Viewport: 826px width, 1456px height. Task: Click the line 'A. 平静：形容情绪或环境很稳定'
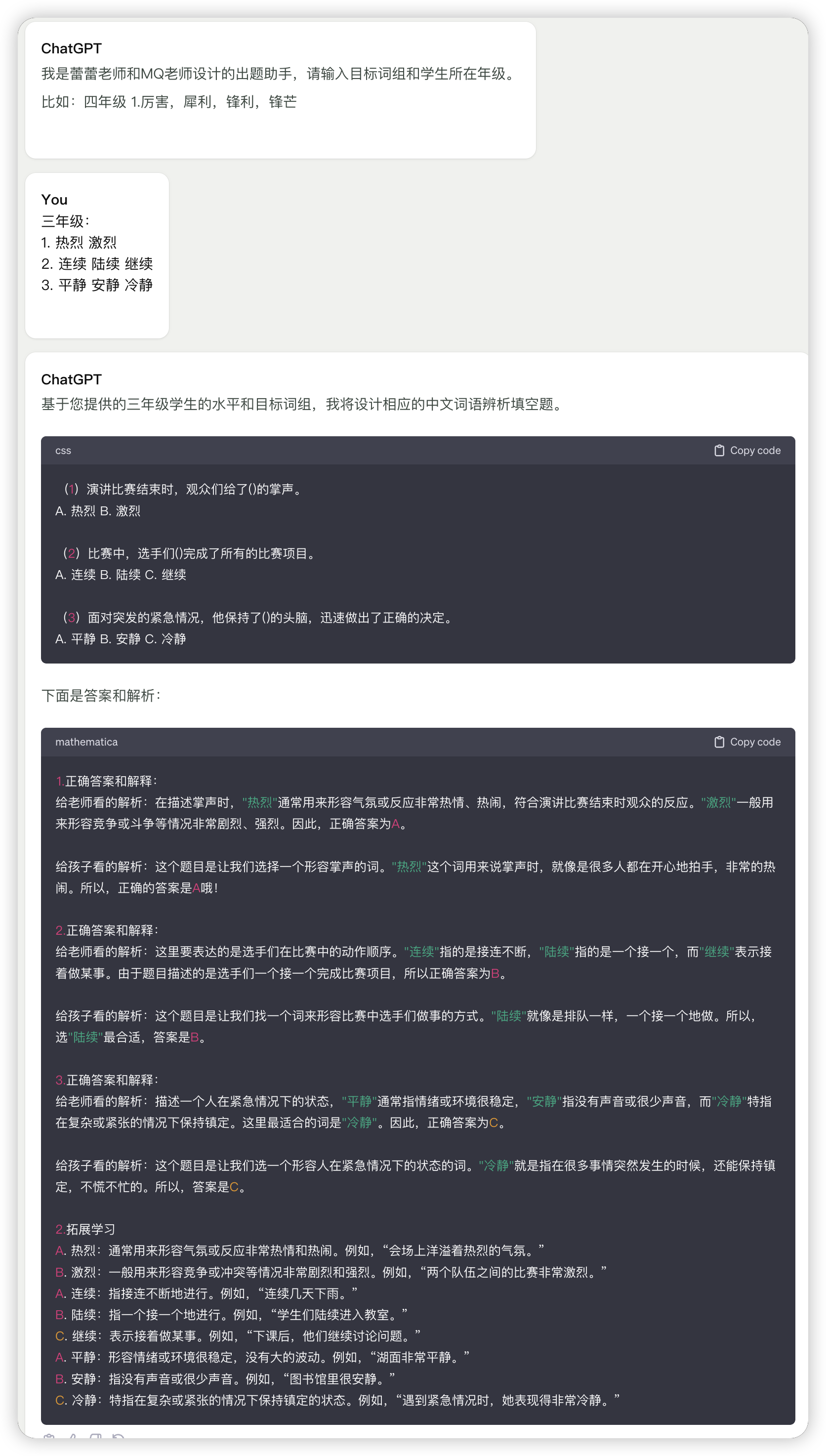tap(262, 1357)
